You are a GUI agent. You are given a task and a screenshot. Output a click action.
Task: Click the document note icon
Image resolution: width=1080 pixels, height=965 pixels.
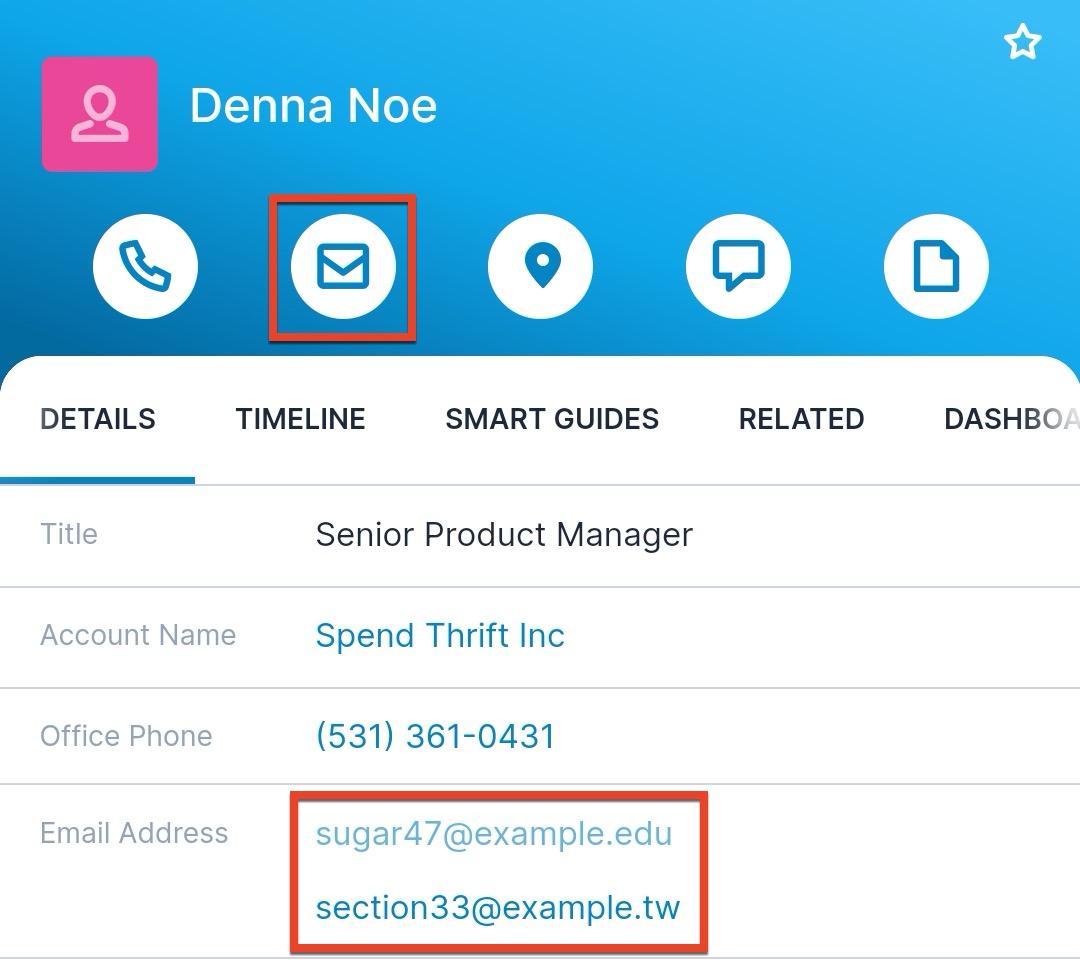[936, 267]
